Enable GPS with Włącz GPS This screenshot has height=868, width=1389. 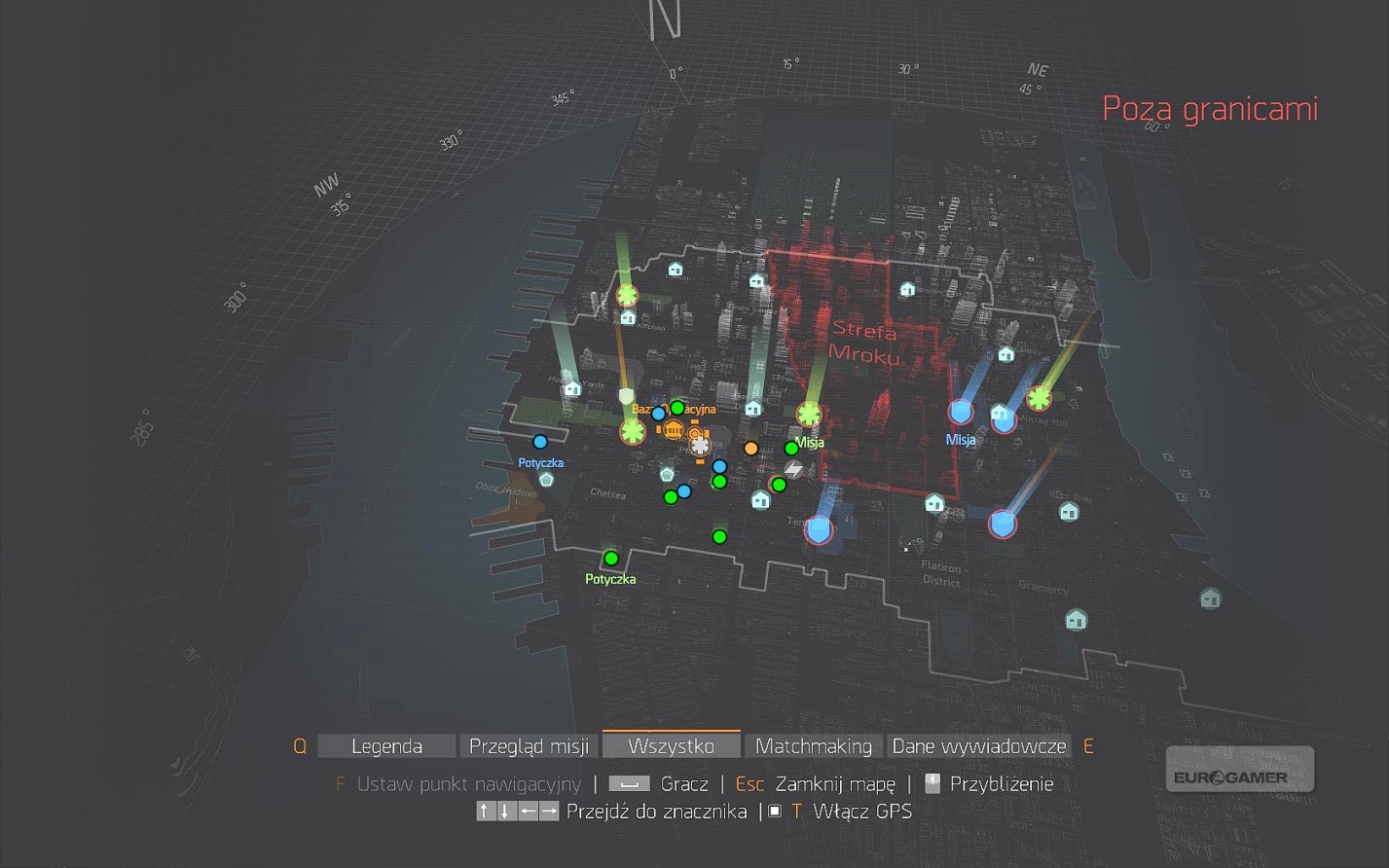(x=862, y=812)
